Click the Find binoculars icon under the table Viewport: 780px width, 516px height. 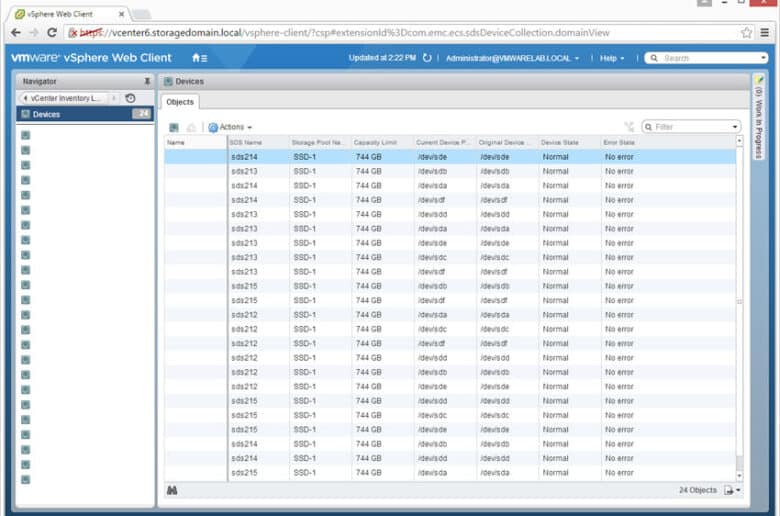[x=172, y=491]
